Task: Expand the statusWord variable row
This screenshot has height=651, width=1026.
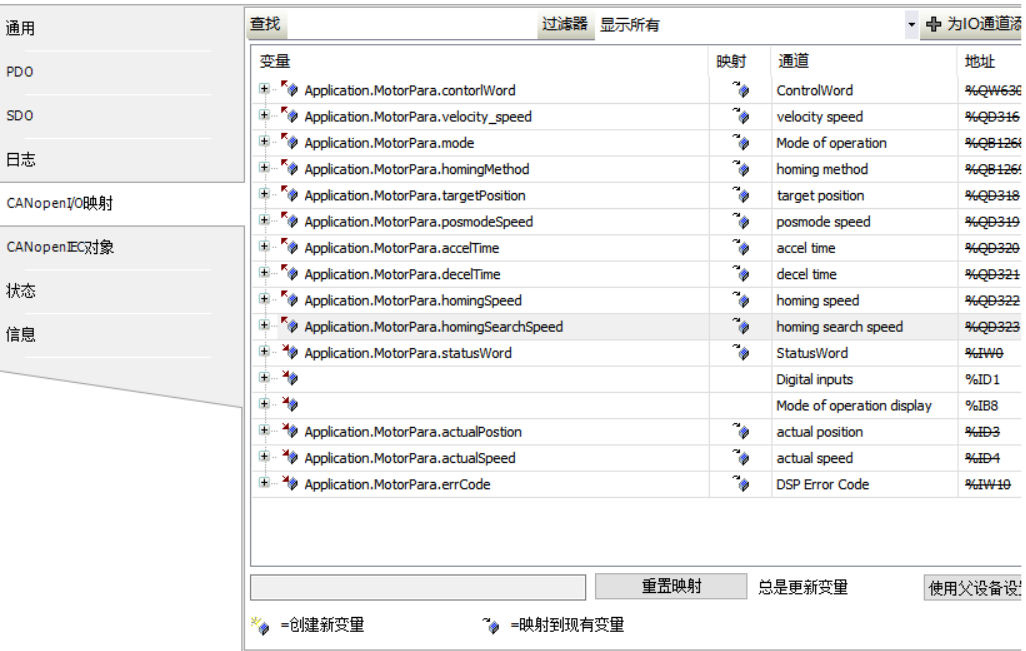Action: [x=263, y=351]
